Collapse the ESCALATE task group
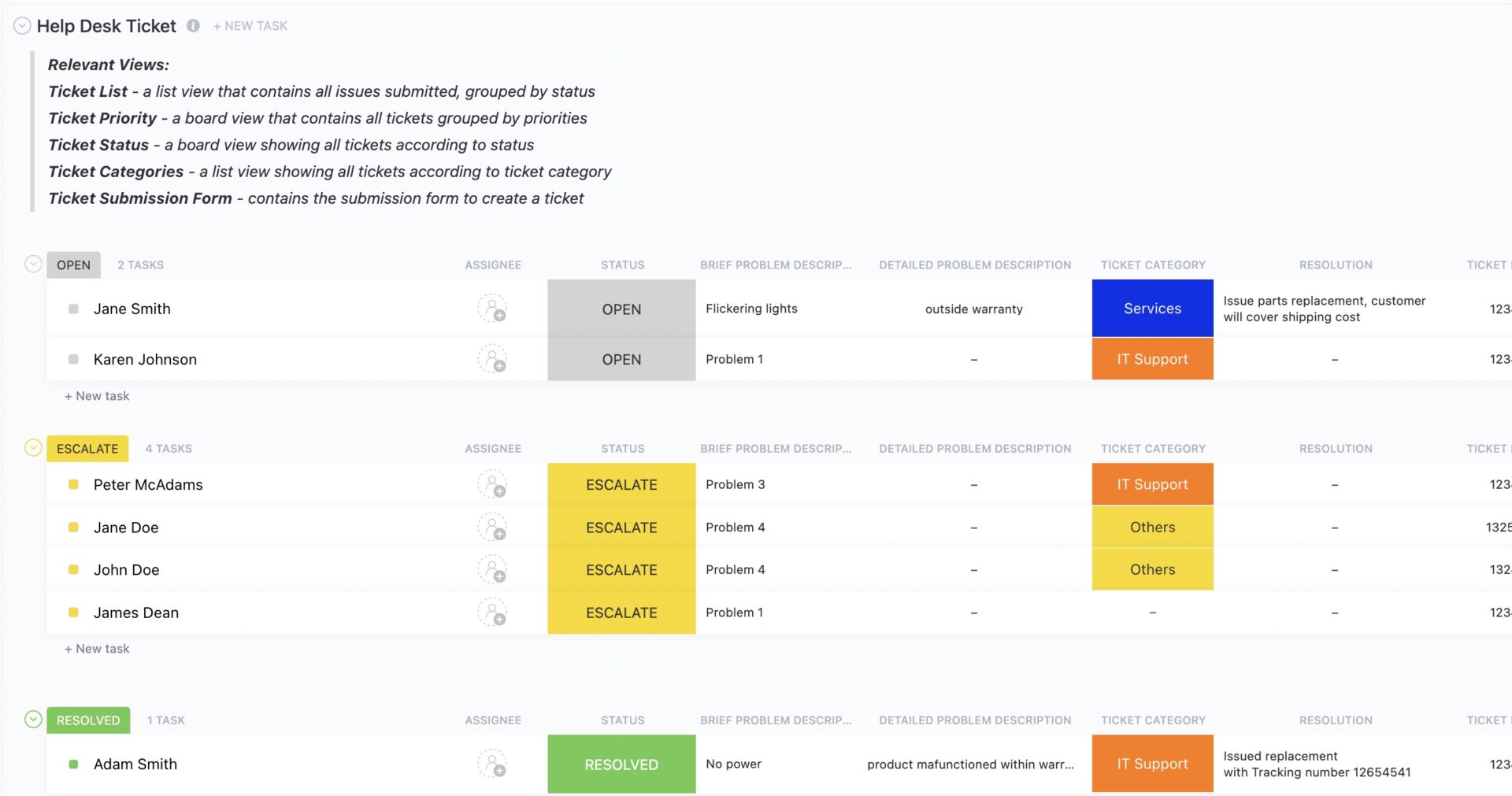Viewport: 1512px width, 796px height. pyautogui.click(x=33, y=448)
